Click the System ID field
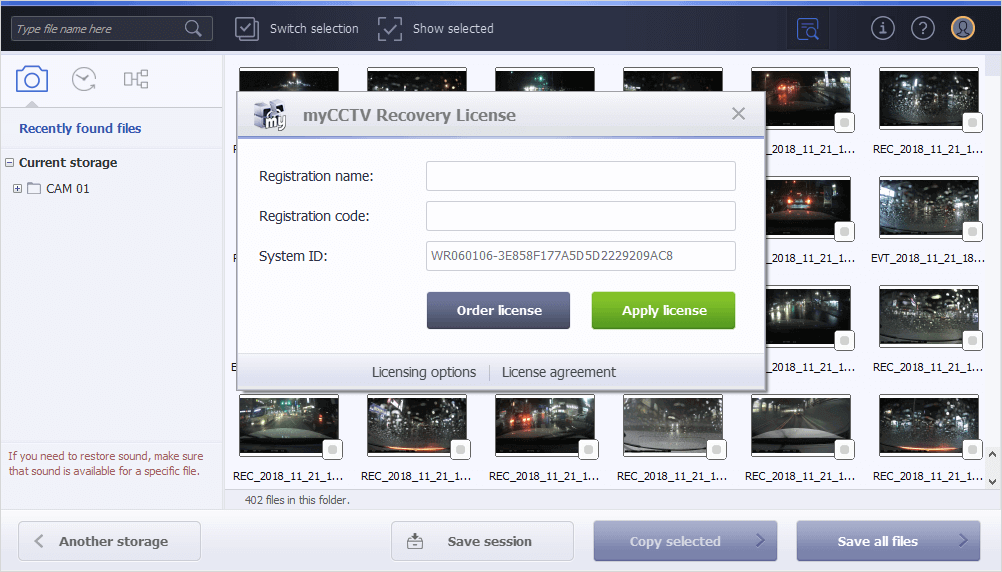Viewport: 1002px width, 572px height. pos(581,256)
